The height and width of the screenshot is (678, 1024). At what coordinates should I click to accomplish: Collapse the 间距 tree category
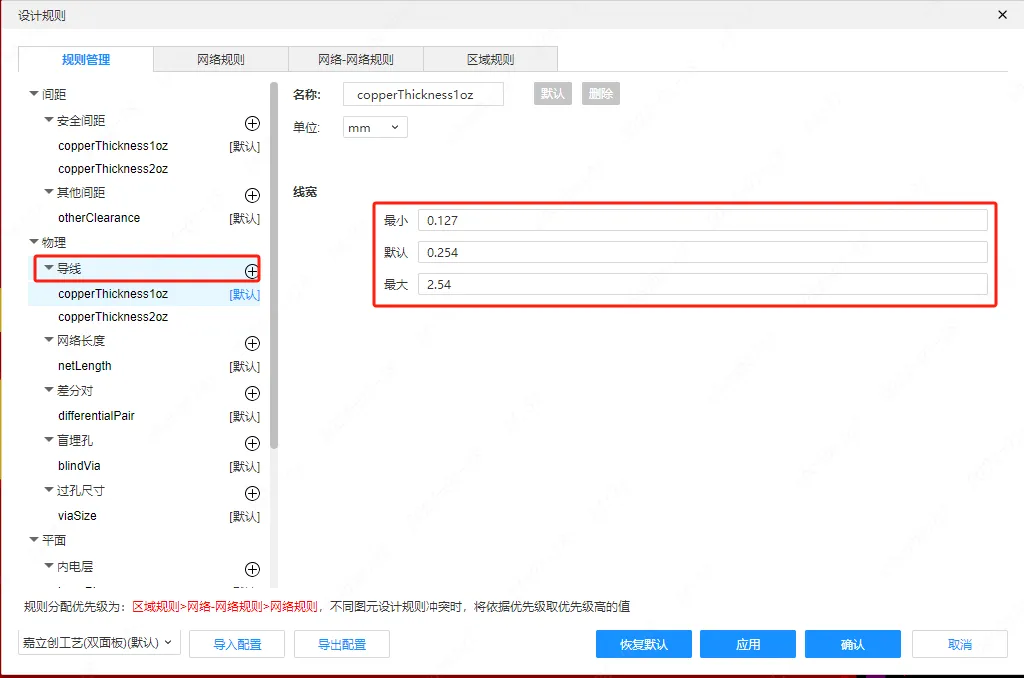pos(35,94)
